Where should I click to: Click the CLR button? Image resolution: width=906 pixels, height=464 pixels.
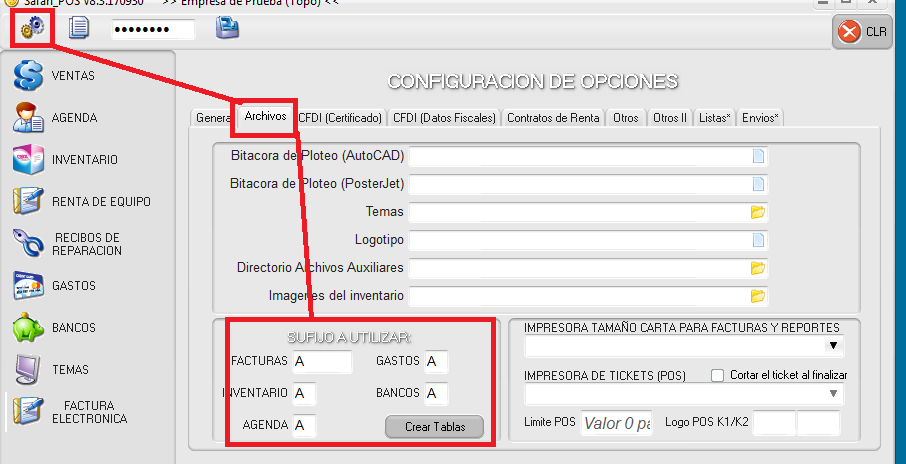pos(864,32)
